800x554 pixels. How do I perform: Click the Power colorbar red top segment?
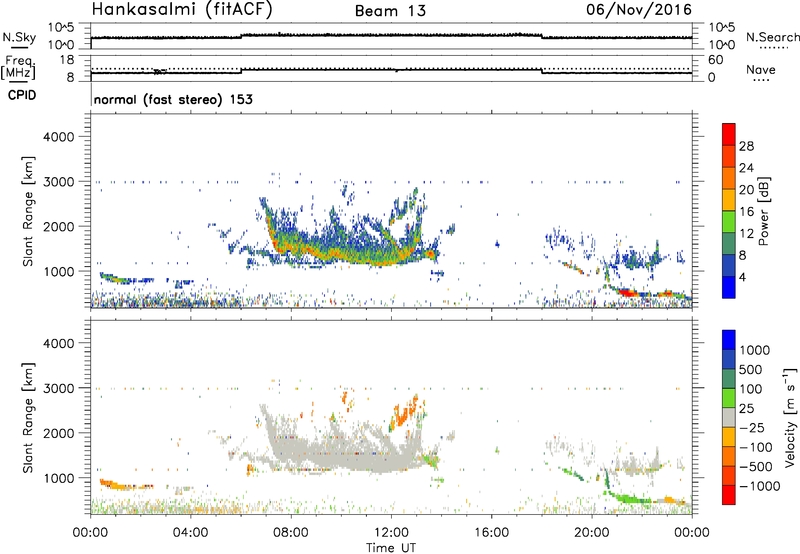tap(729, 134)
